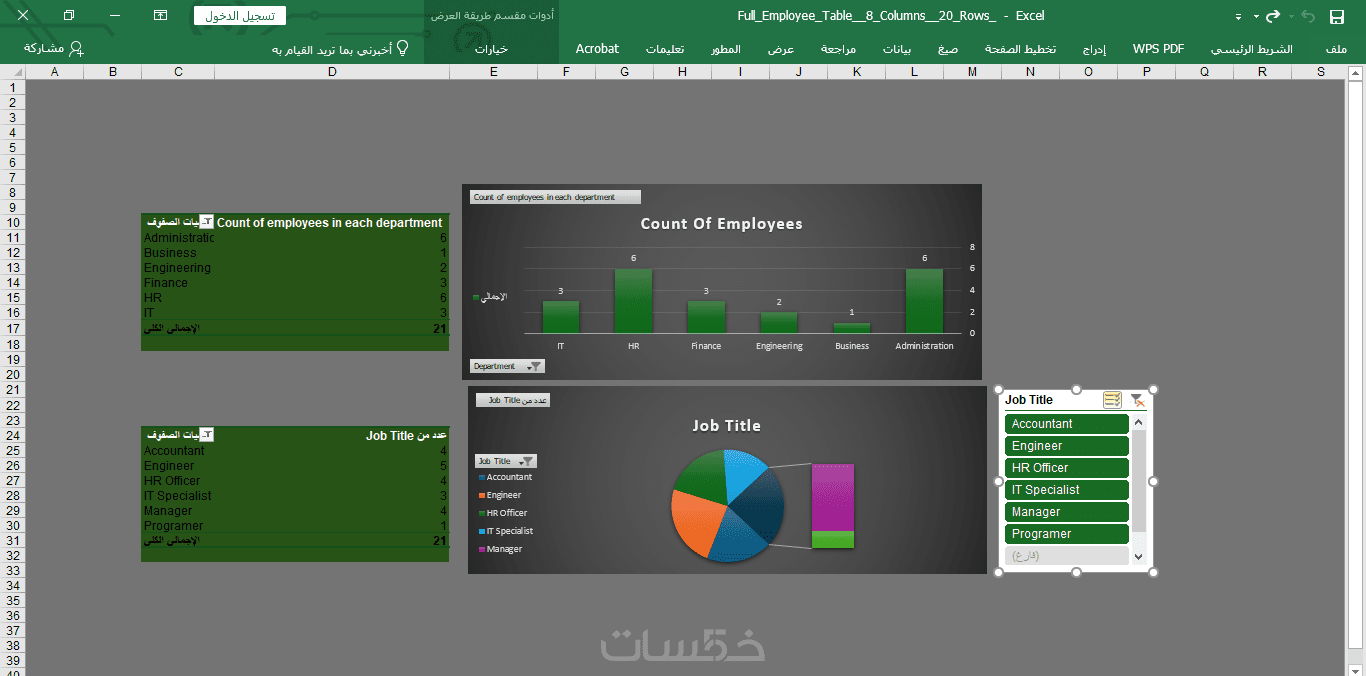Select Accountant in the slicer

pyautogui.click(x=1067, y=424)
